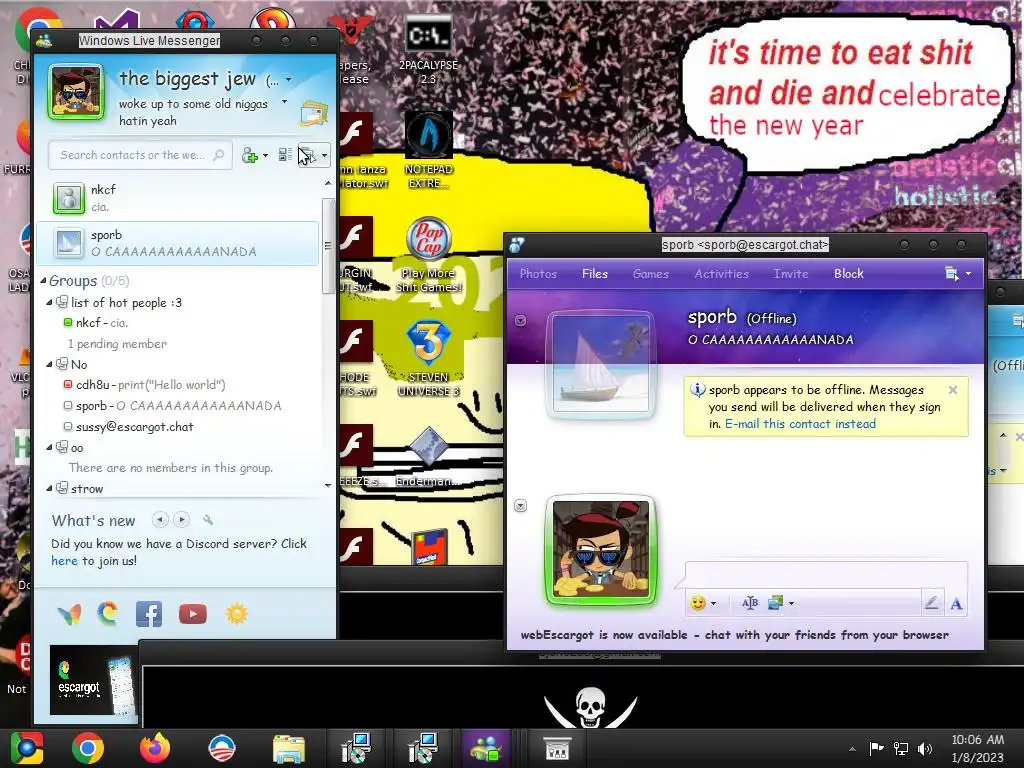This screenshot has height=768, width=1024.
Task: Click the translate/wink AB icon in chat toolbar
Action: 750,603
